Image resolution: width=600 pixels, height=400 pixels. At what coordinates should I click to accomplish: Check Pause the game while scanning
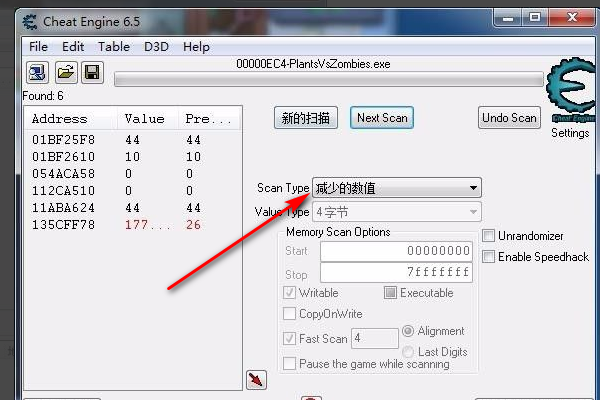pos(289,363)
